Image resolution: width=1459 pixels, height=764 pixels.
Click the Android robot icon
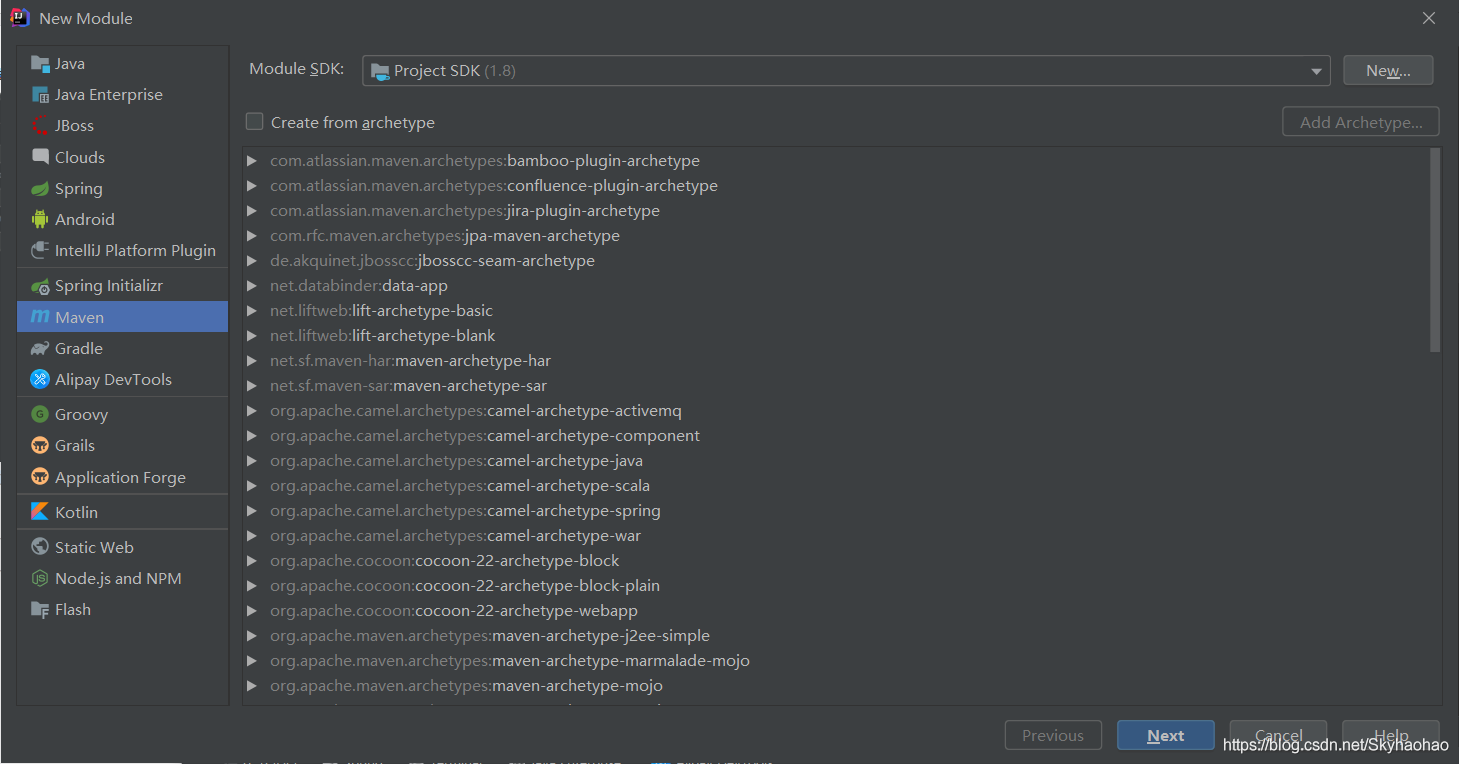click(x=40, y=220)
